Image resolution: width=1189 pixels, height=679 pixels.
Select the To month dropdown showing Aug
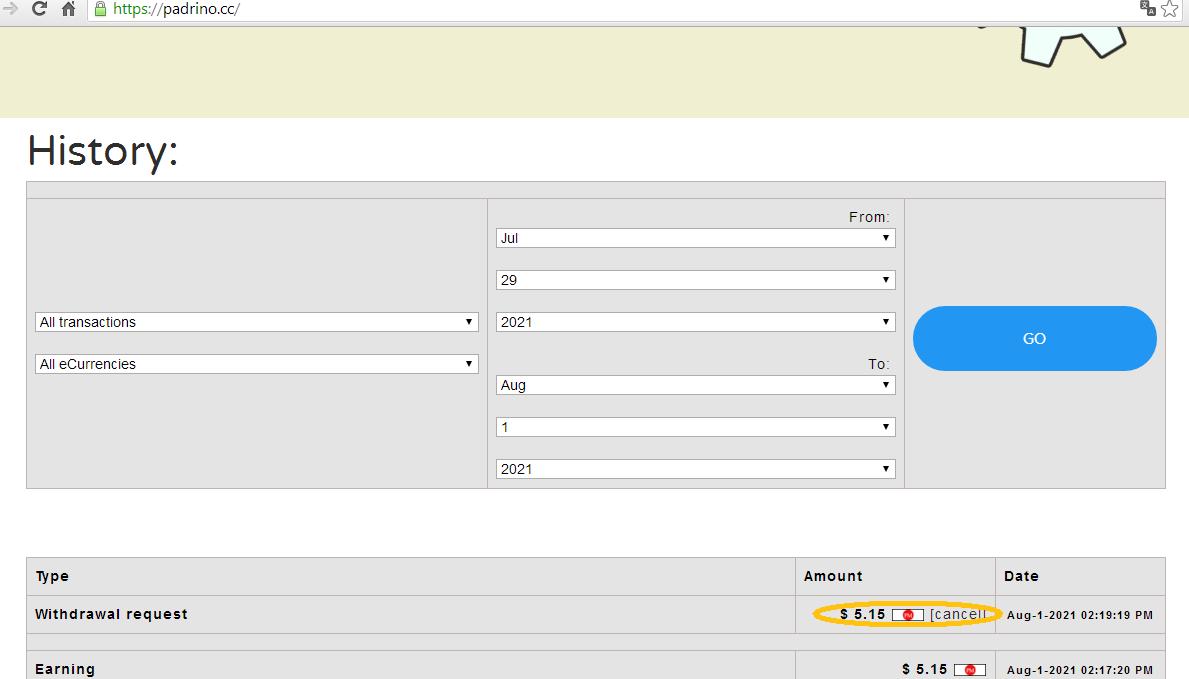(695, 385)
